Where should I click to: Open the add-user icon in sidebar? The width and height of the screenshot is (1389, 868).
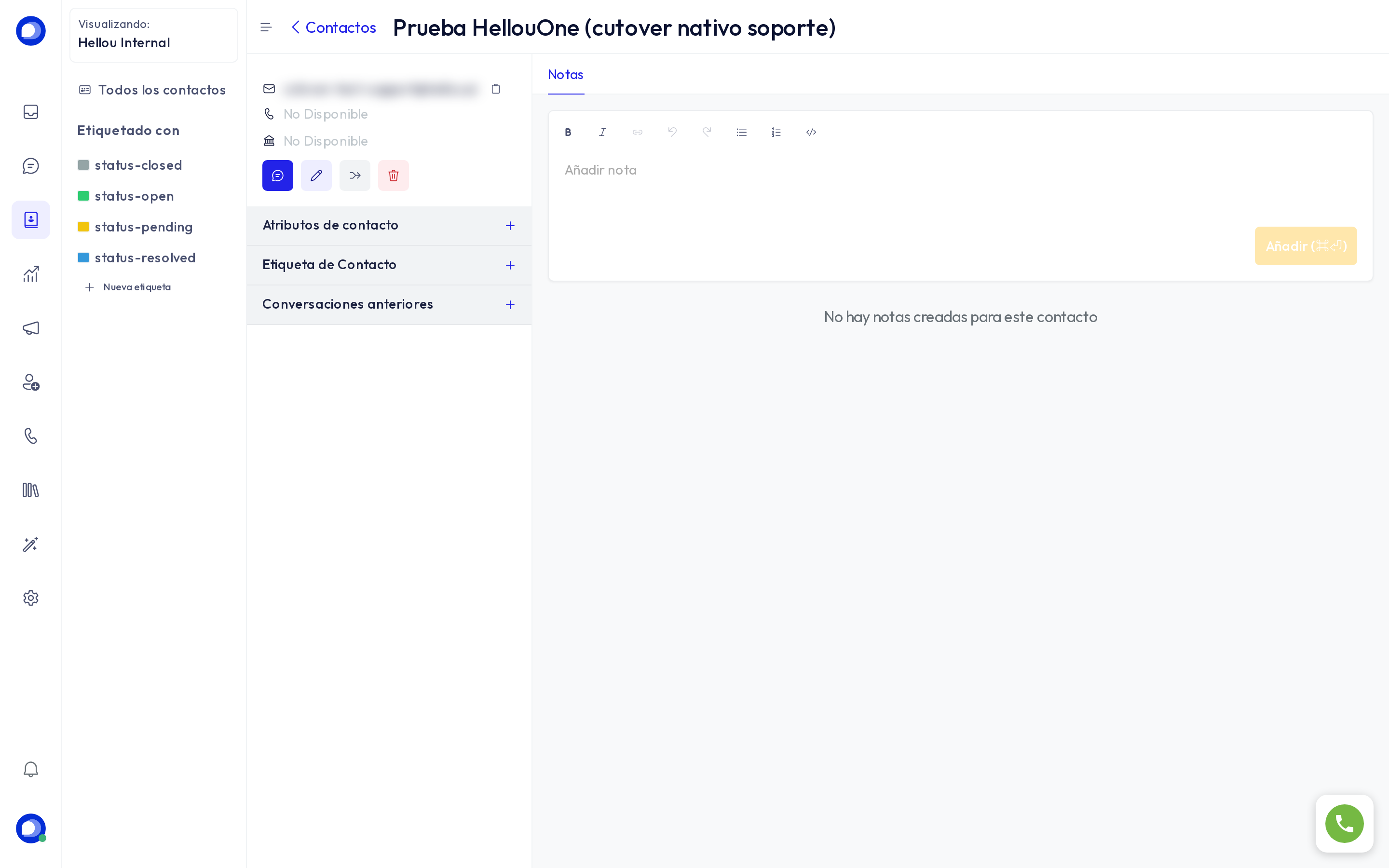(x=30, y=382)
